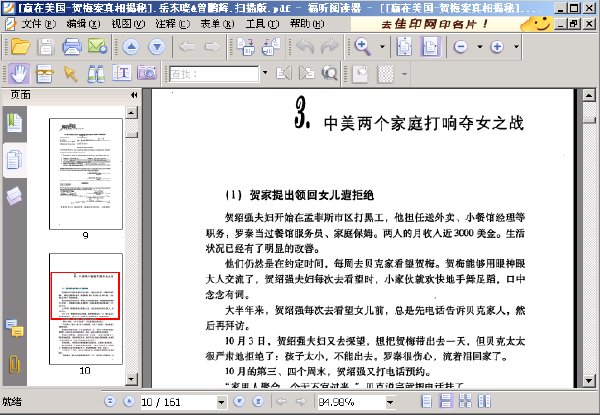Click the Undo arrow icon
Viewport: 600px width, 415px height.
[305, 47]
